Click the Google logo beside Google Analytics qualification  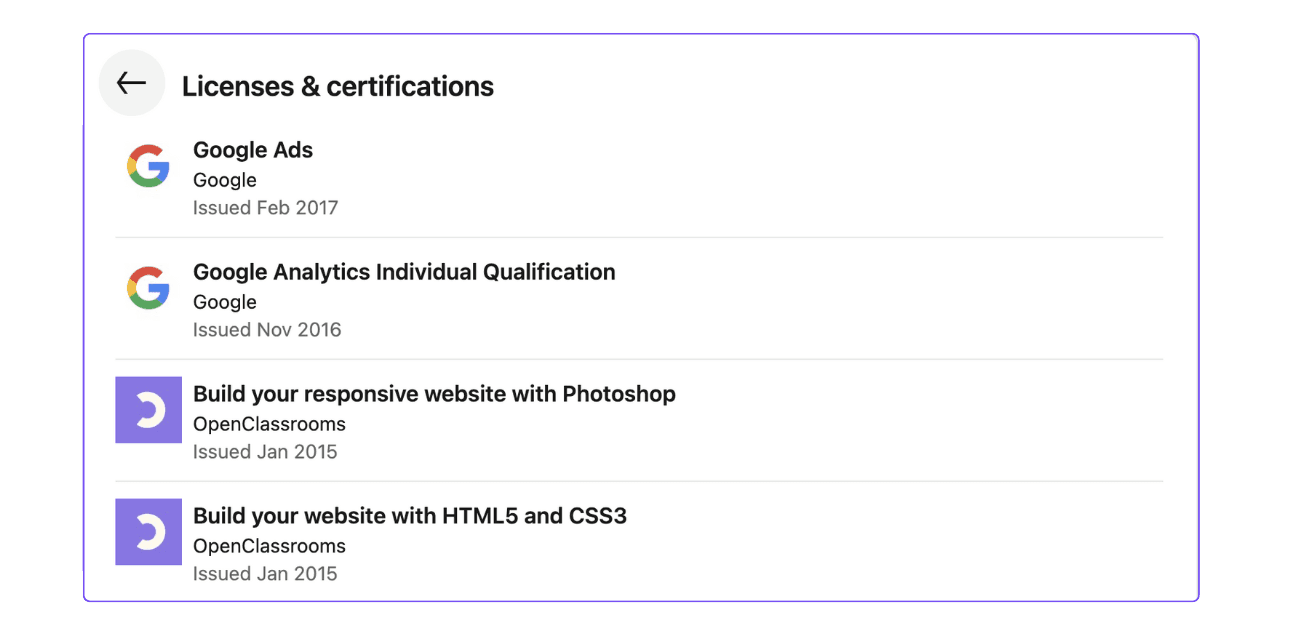148,288
